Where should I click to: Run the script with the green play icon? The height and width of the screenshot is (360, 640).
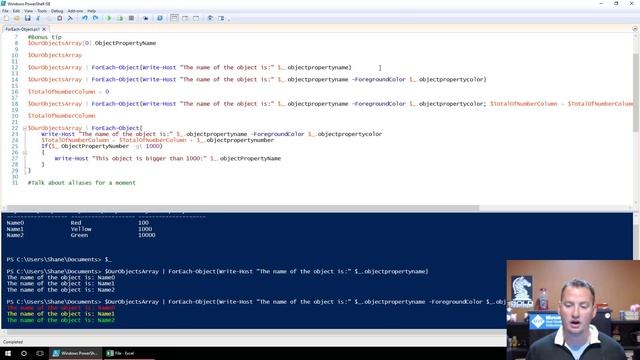109,18
